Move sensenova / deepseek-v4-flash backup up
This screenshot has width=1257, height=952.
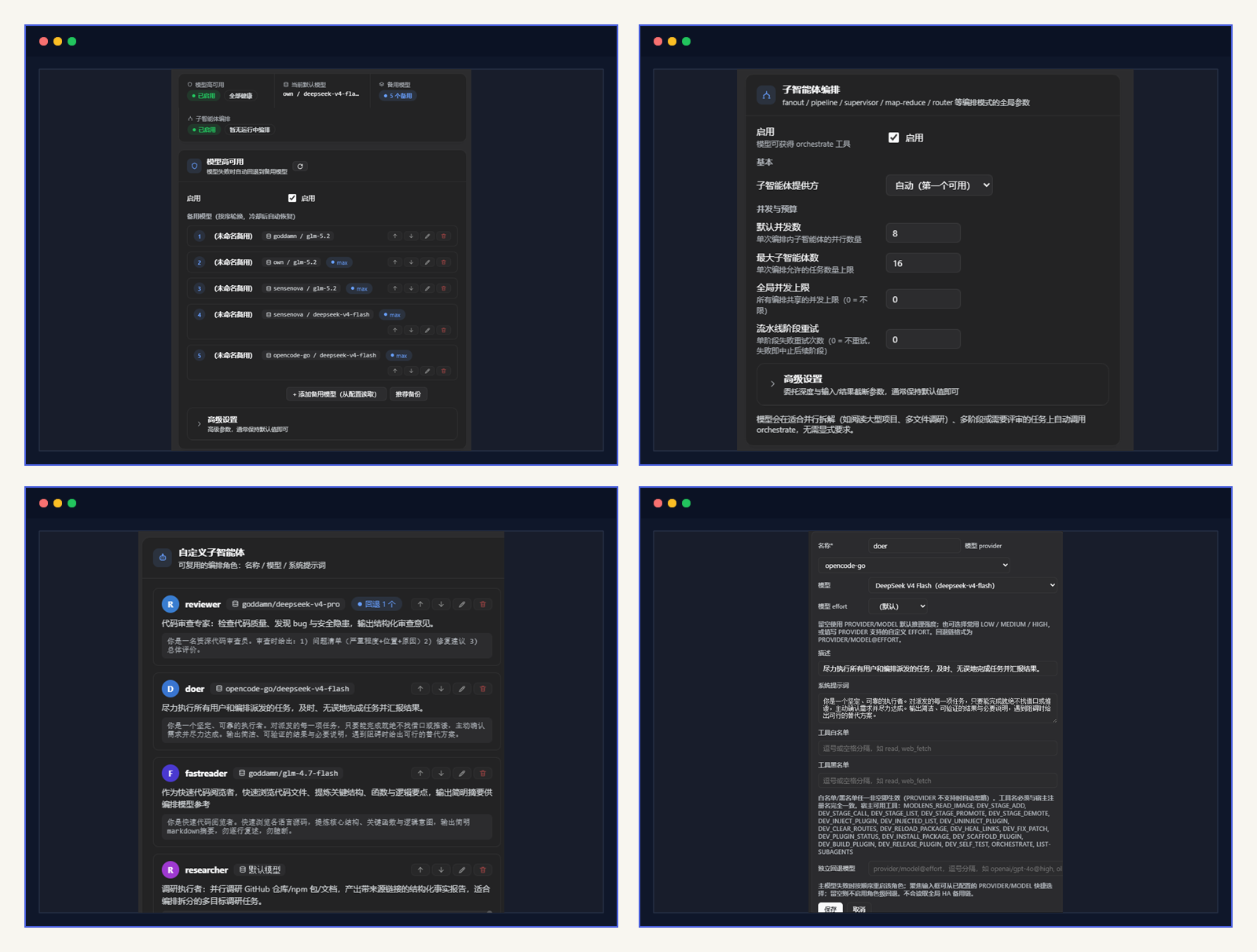[395, 330]
